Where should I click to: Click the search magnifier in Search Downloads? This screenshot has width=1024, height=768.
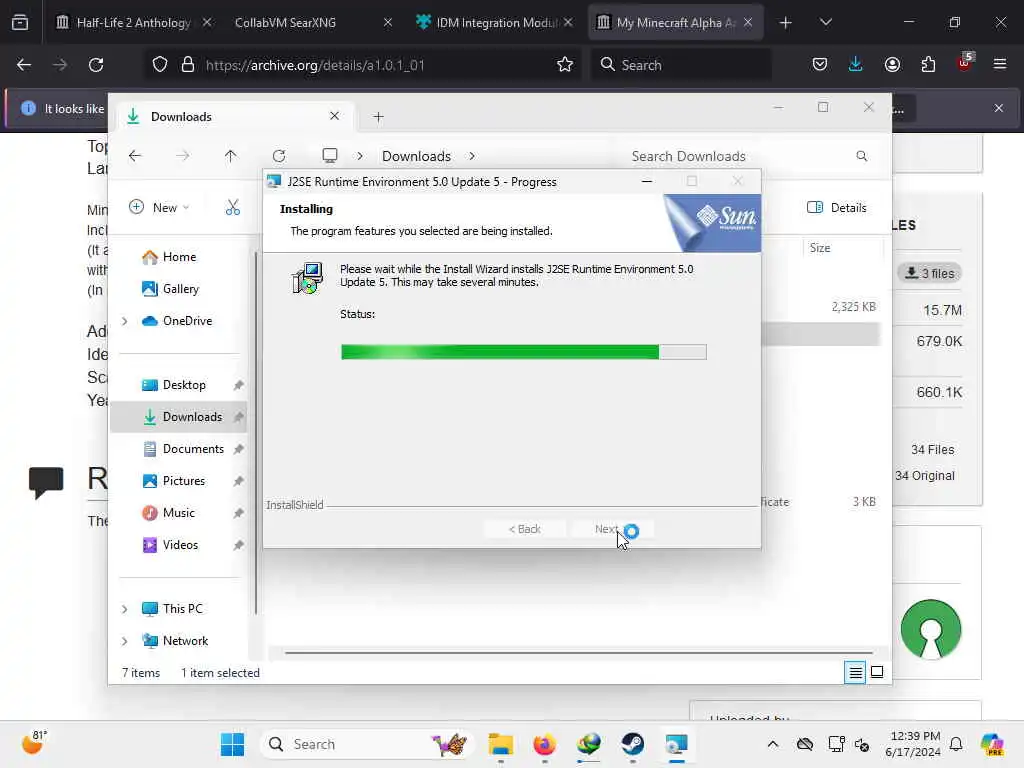point(861,156)
